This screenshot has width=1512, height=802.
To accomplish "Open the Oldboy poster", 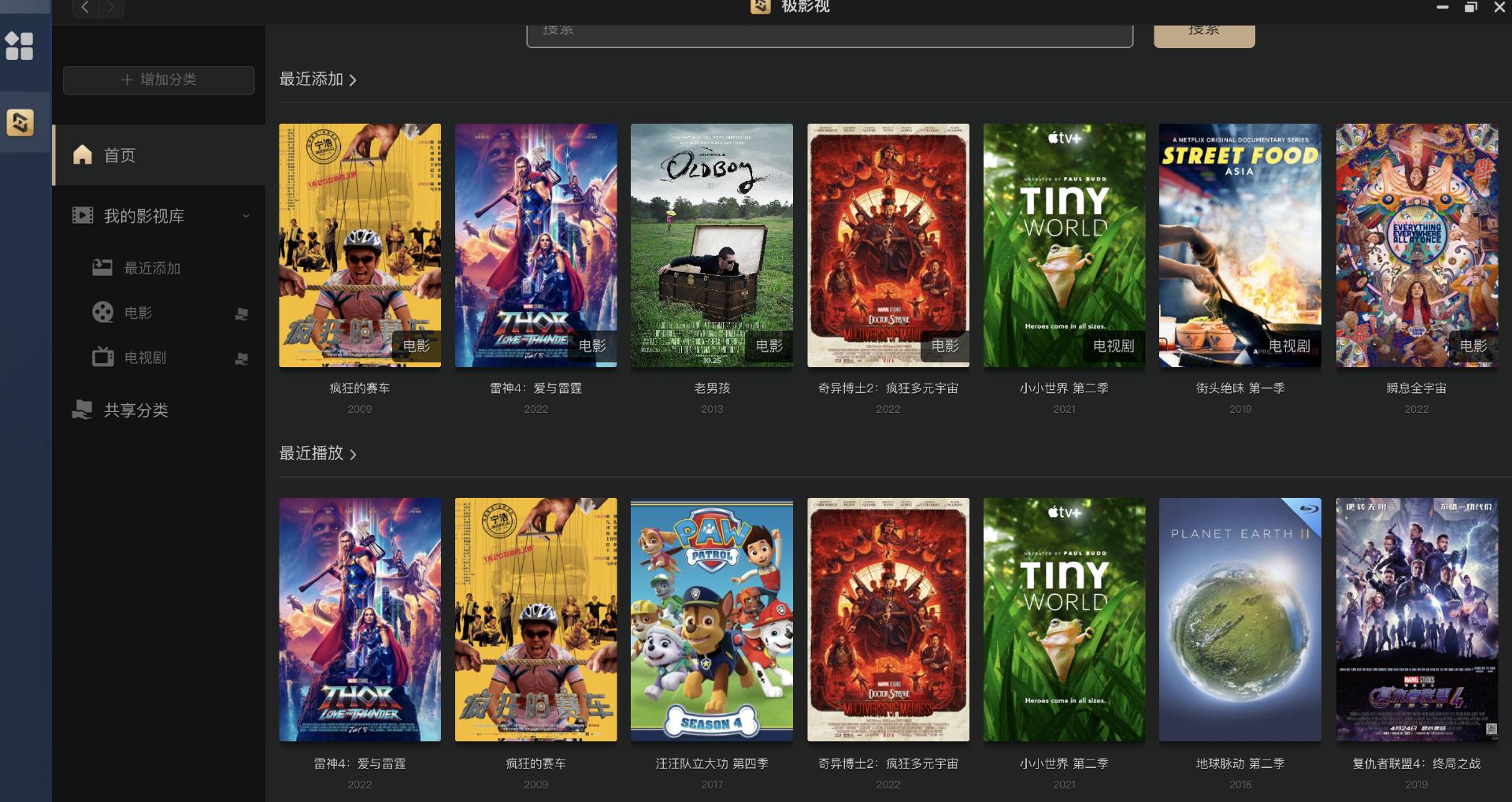I will point(712,245).
